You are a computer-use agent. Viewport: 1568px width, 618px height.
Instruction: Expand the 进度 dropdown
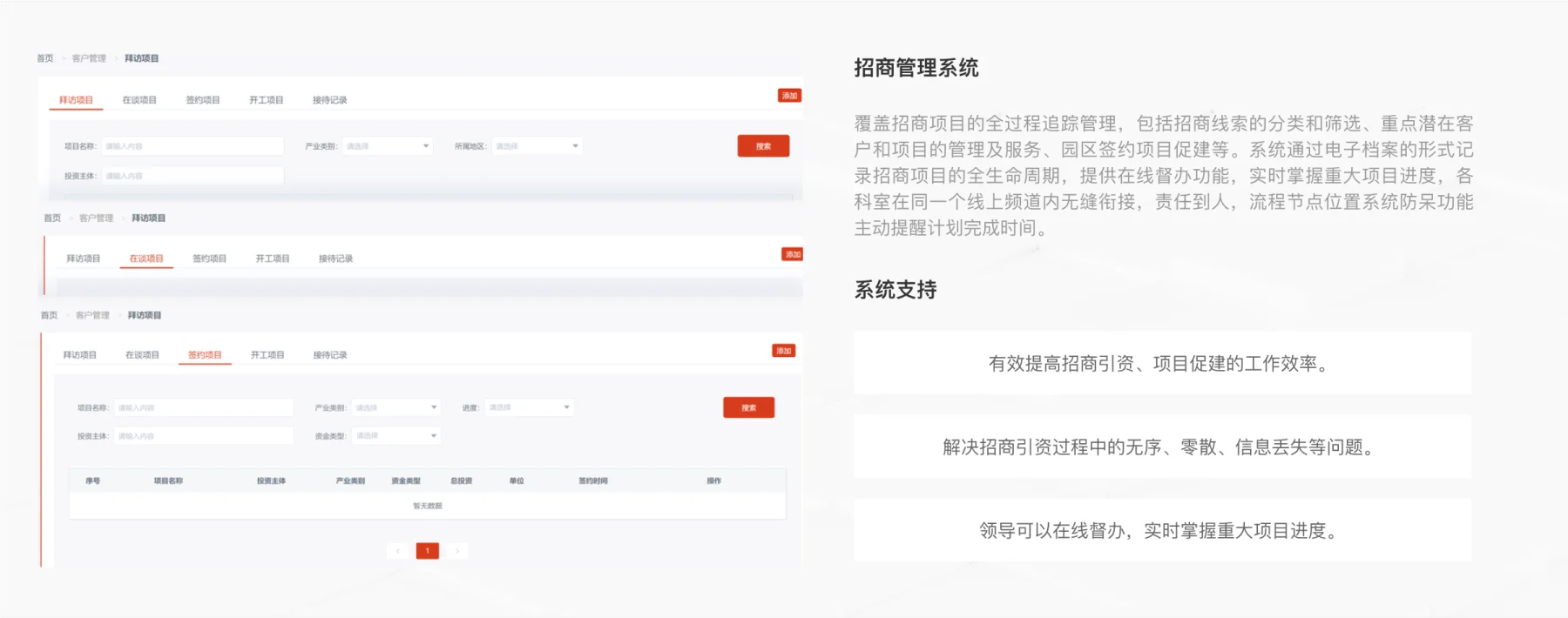point(529,407)
